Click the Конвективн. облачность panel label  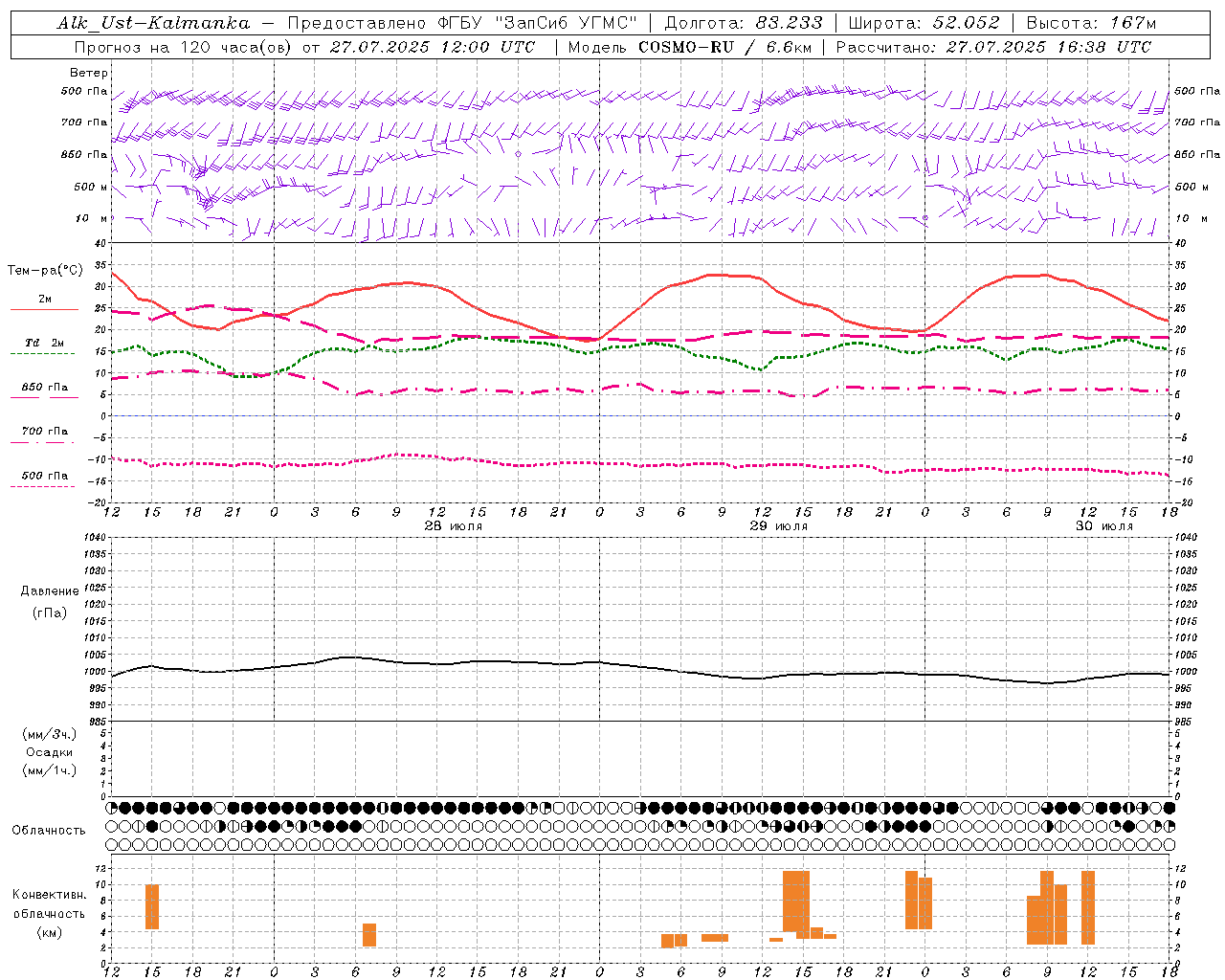(x=49, y=904)
